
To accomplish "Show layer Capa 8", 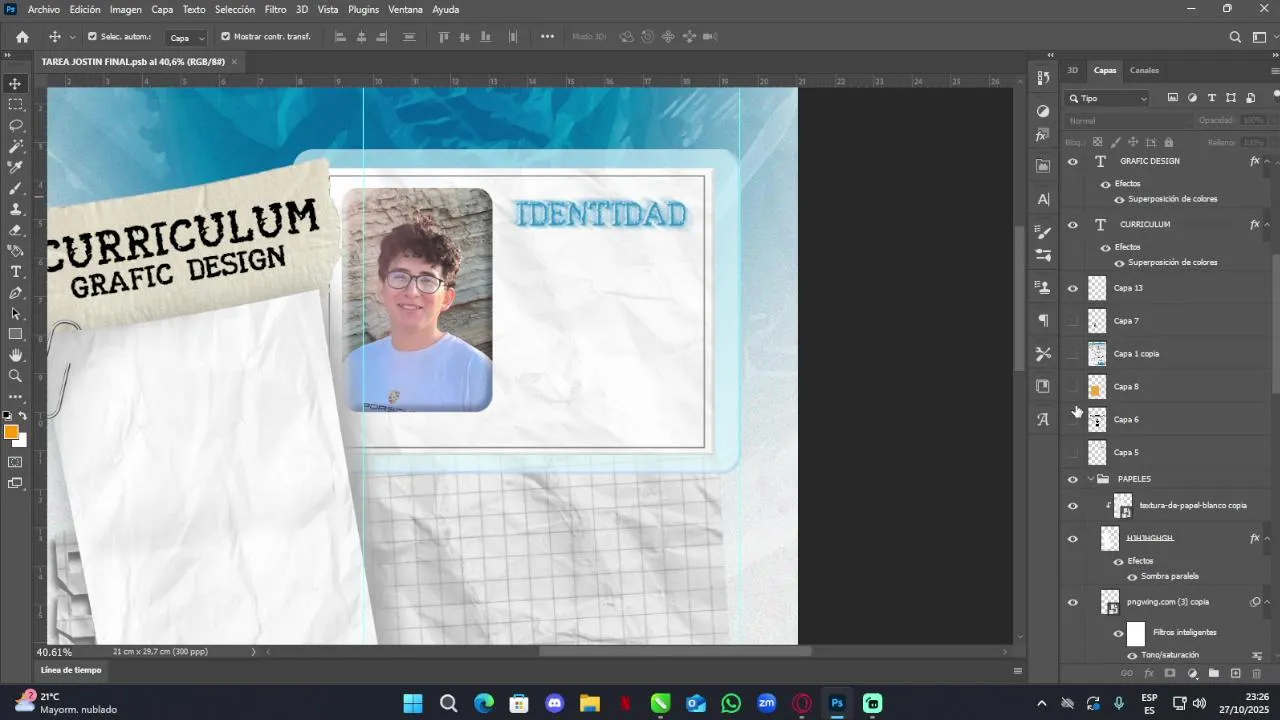I will 1073,387.
